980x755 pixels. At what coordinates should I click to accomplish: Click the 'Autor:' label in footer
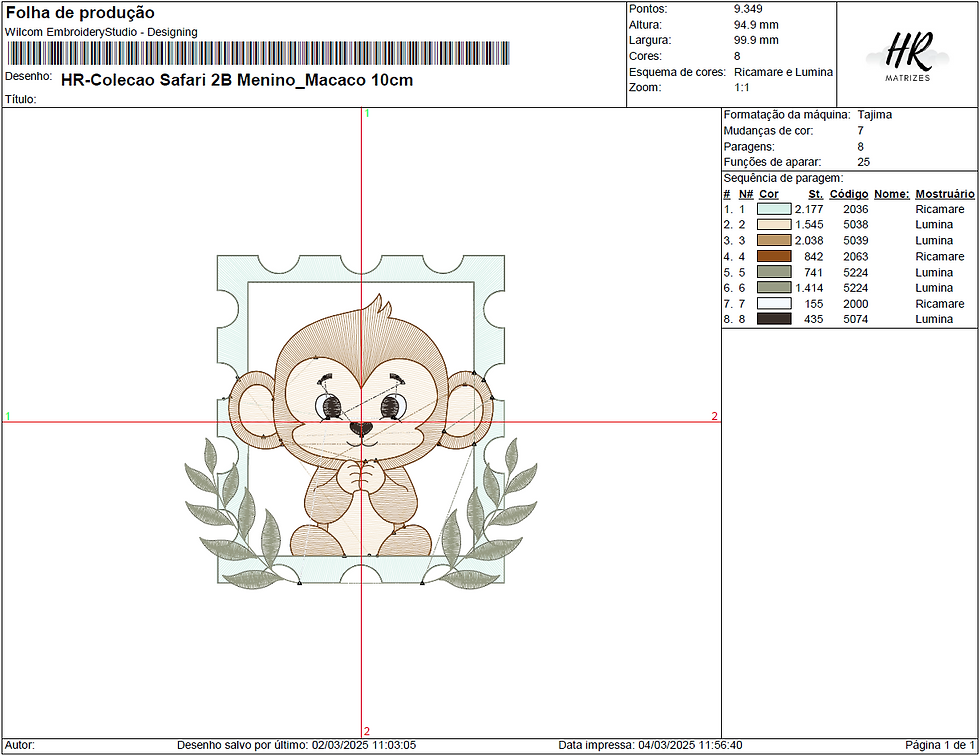pos(19,745)
